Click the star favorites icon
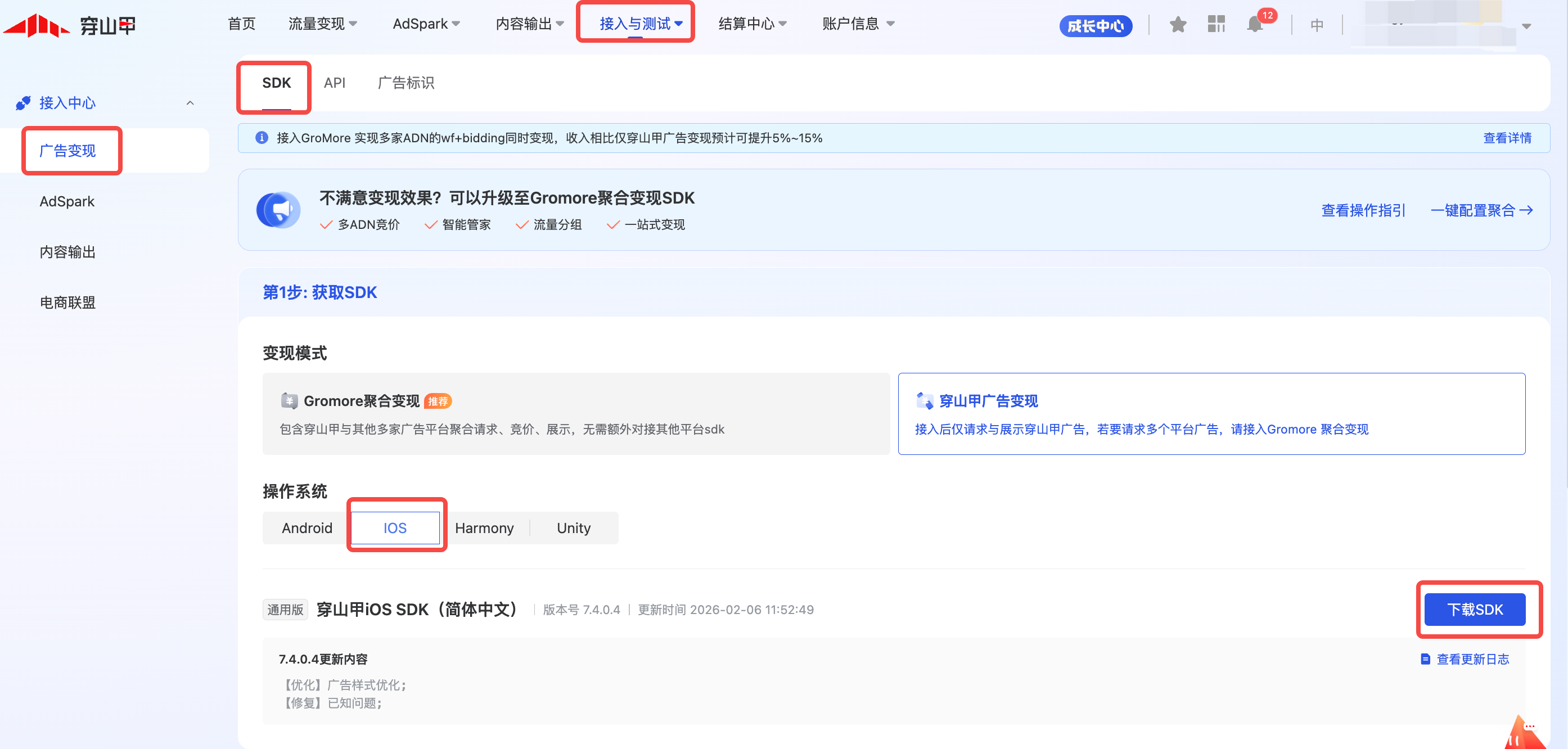This screenshot has height=749, width=1568. coord(1177,24)
